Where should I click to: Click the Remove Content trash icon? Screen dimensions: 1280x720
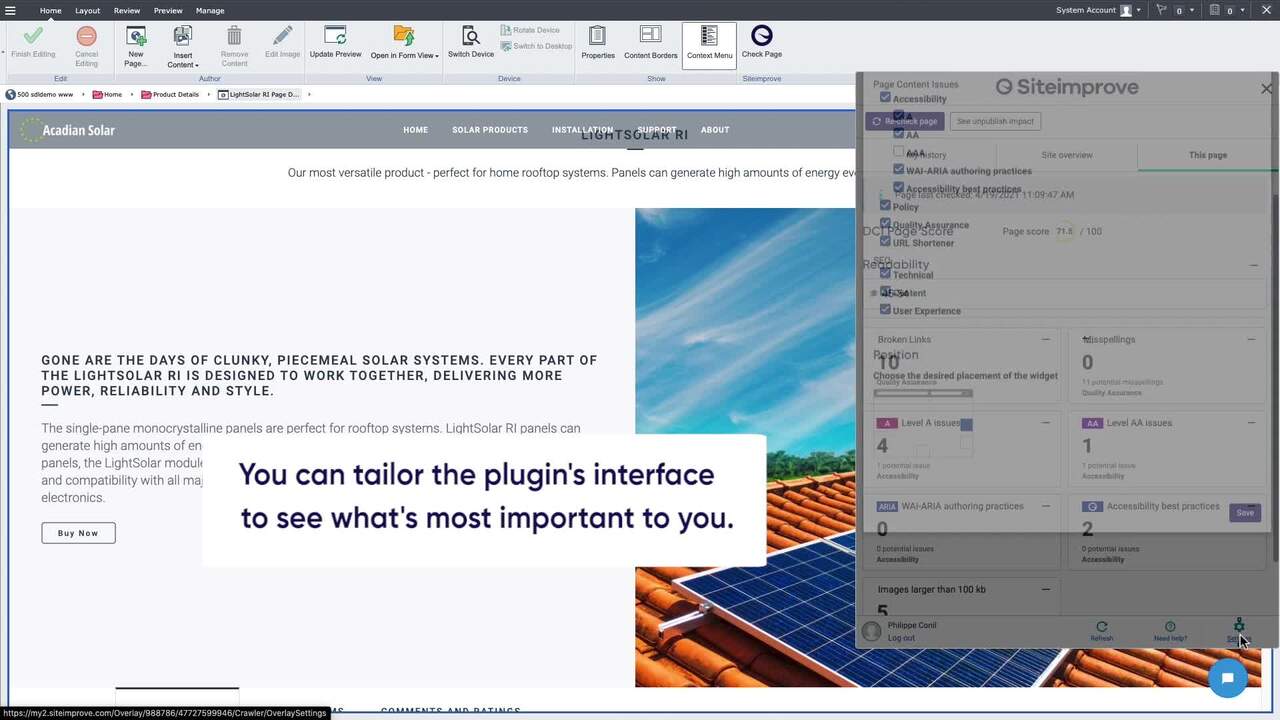point(234,36)
